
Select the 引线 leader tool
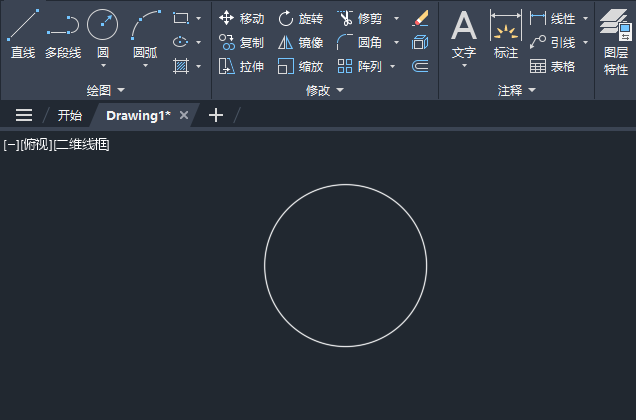[552, 42]
